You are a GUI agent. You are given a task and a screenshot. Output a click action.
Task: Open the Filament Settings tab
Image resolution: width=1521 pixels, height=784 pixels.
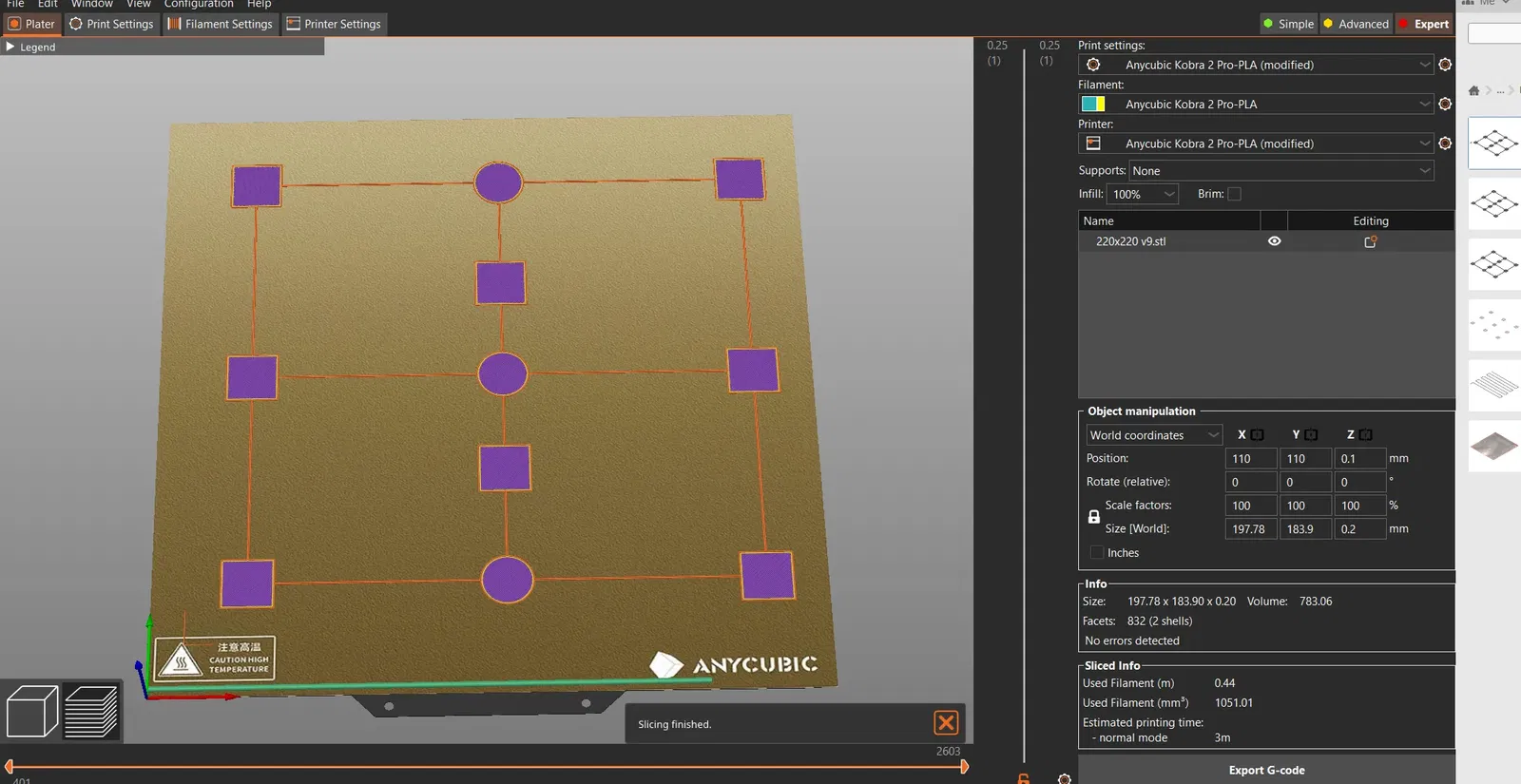[x=220, y=24]
